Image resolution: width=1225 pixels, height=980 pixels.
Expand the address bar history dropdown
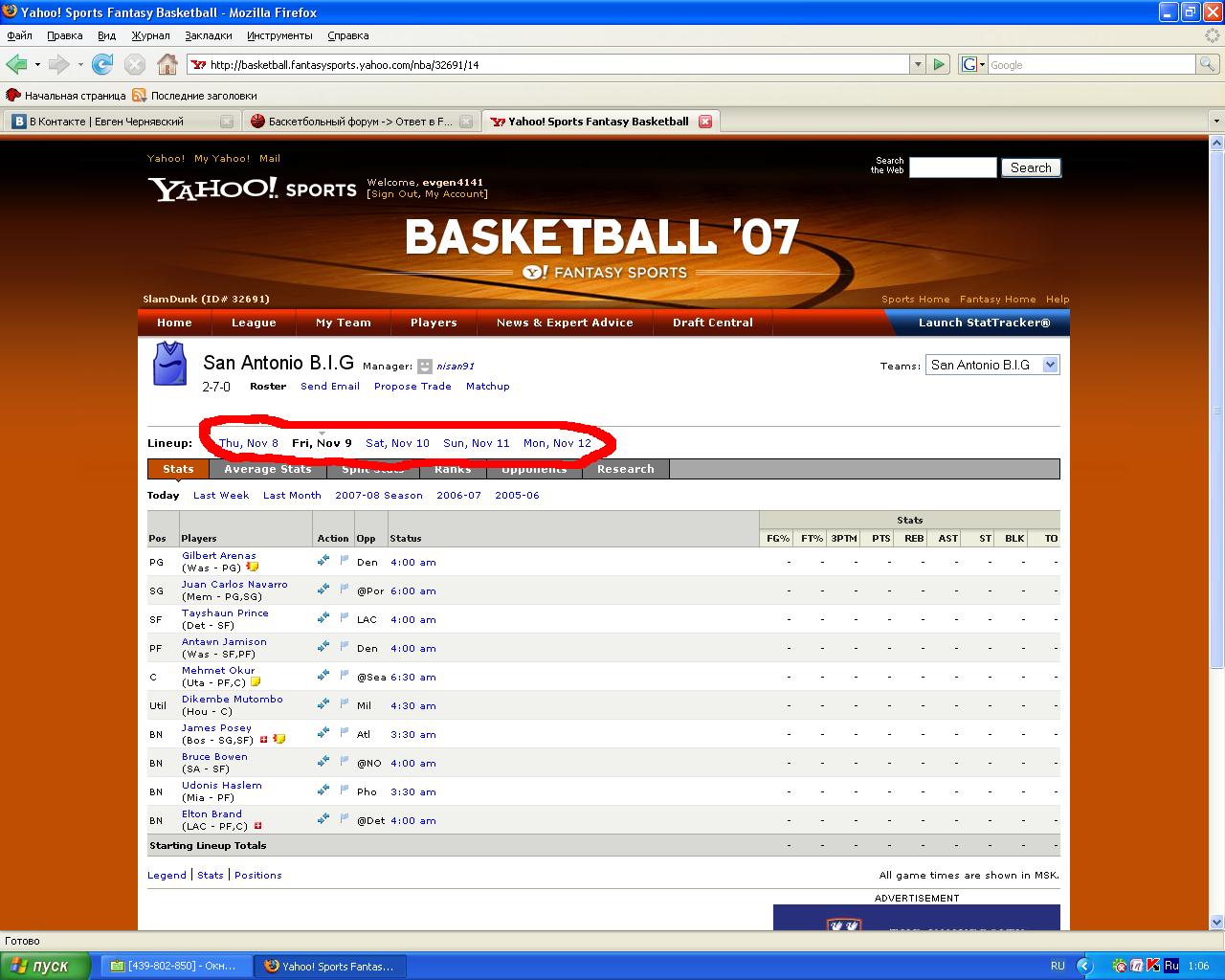(x=918, y=64)
